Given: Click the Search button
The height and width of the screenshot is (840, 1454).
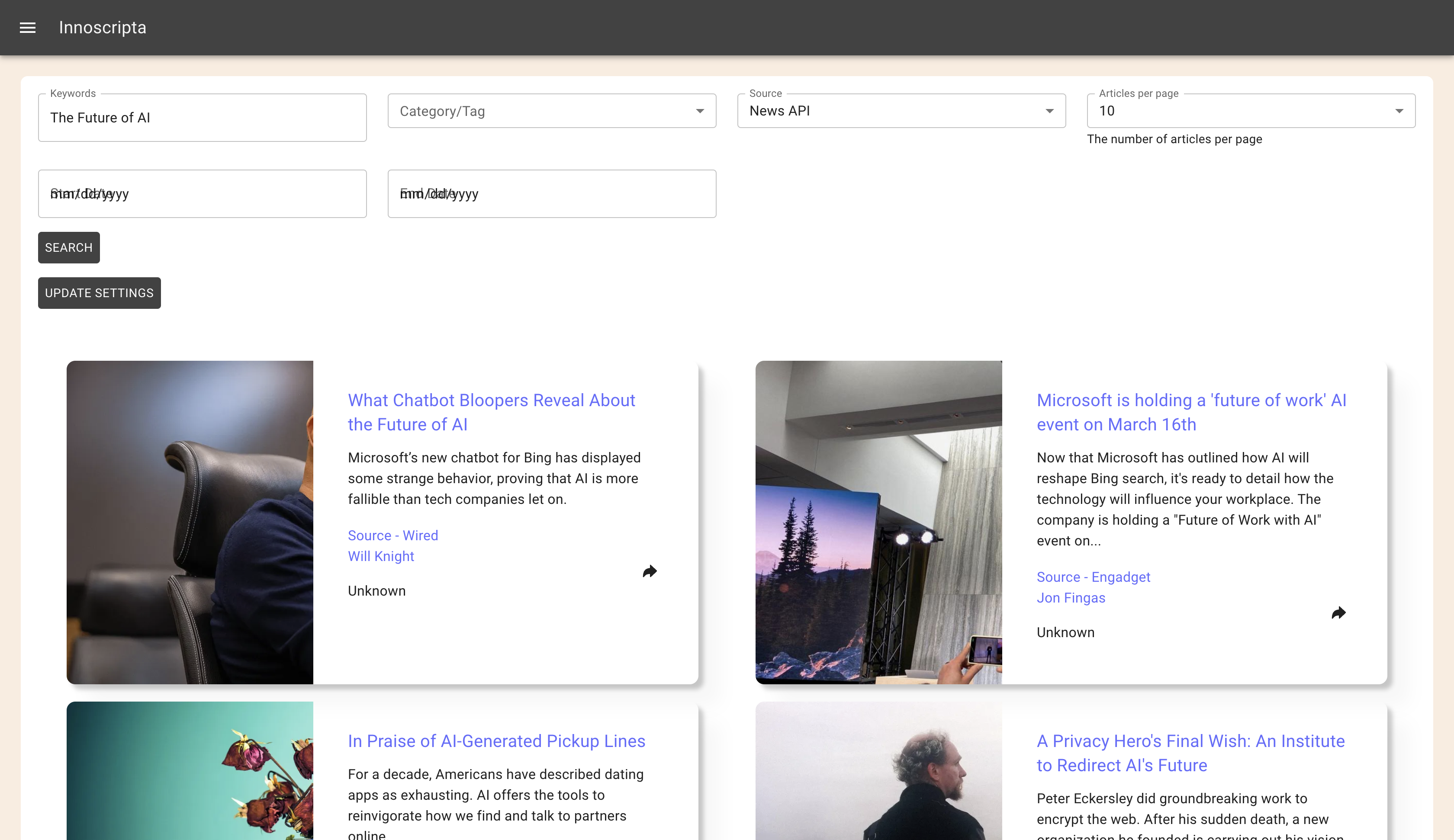Looking at the screenshot, I should tap(69, 247).
